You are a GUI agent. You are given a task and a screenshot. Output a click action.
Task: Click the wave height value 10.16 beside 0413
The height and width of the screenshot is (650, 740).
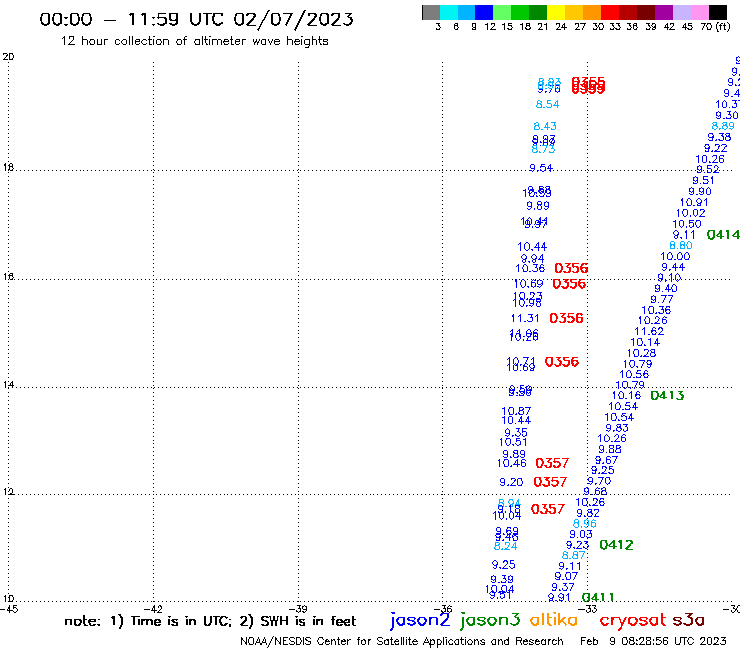pos(626,396)
